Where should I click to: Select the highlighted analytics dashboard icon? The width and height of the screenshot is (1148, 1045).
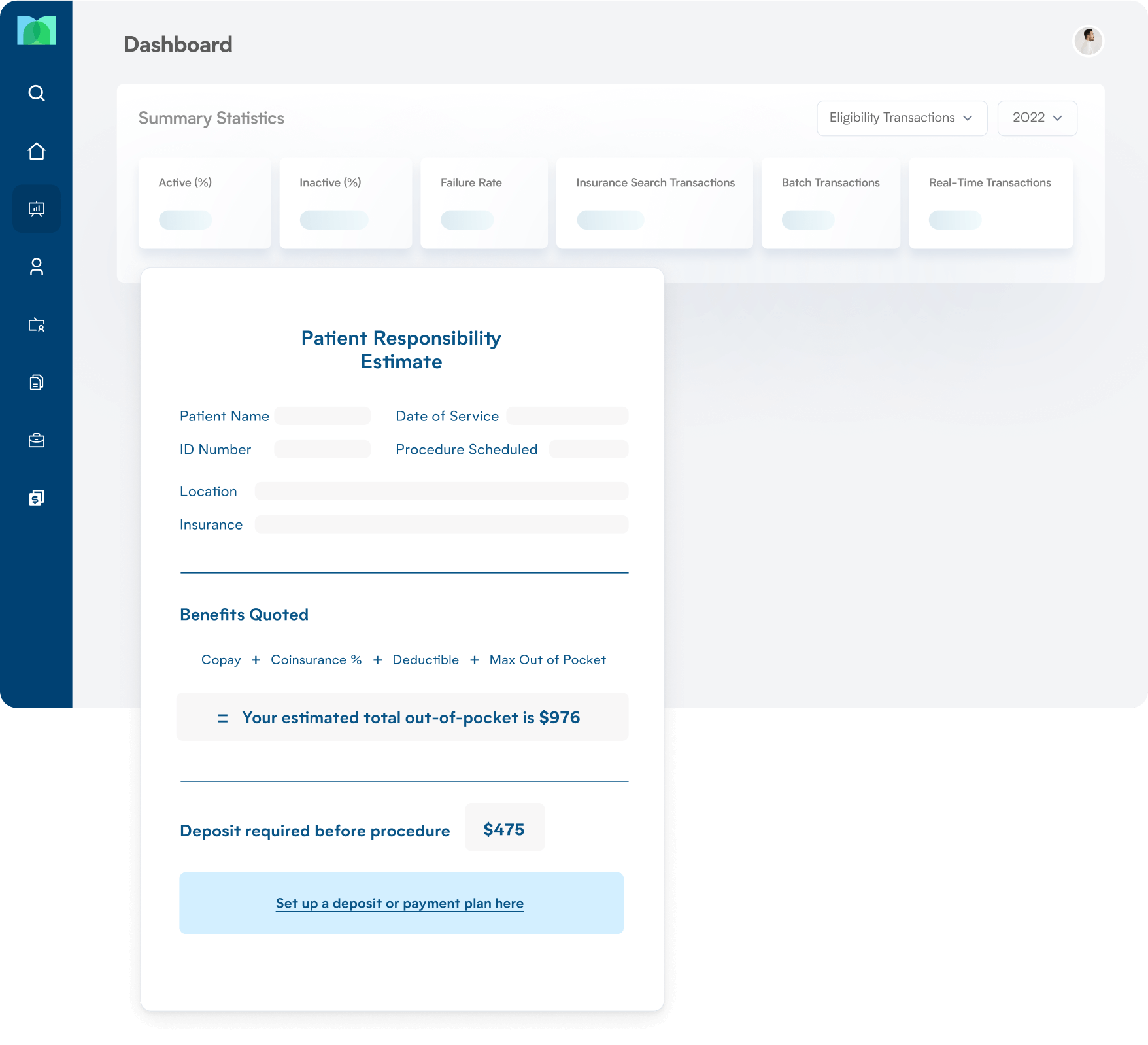point(37,209)
